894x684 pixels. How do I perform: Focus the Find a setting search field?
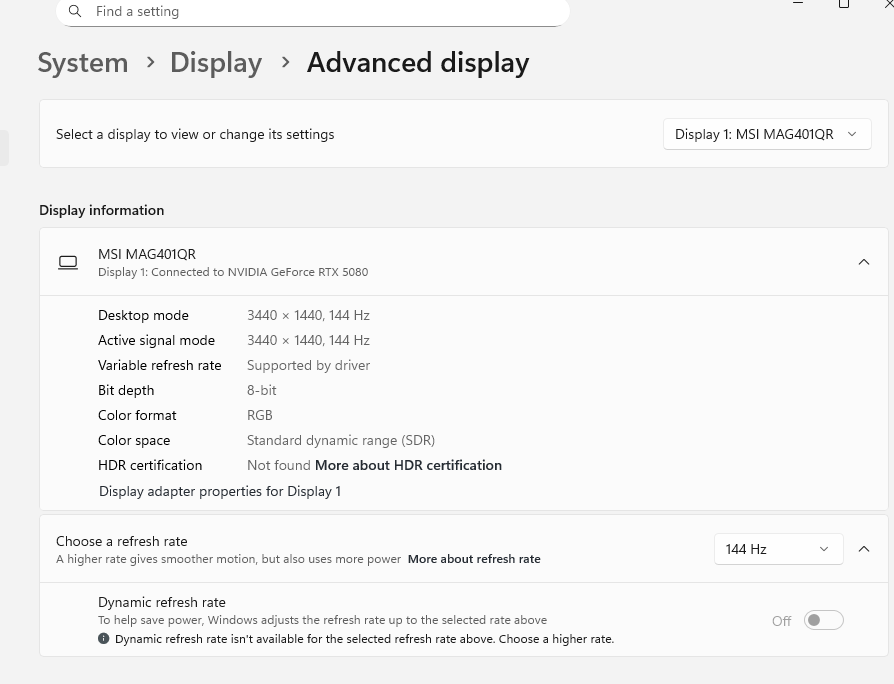click(320, 12)
